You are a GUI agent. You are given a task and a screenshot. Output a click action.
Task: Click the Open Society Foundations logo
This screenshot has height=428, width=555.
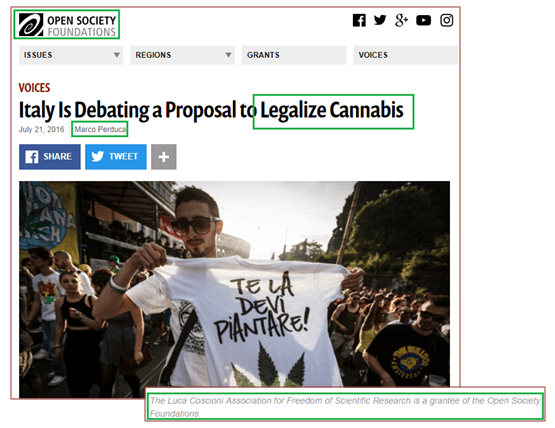click(x=67, y=25)
